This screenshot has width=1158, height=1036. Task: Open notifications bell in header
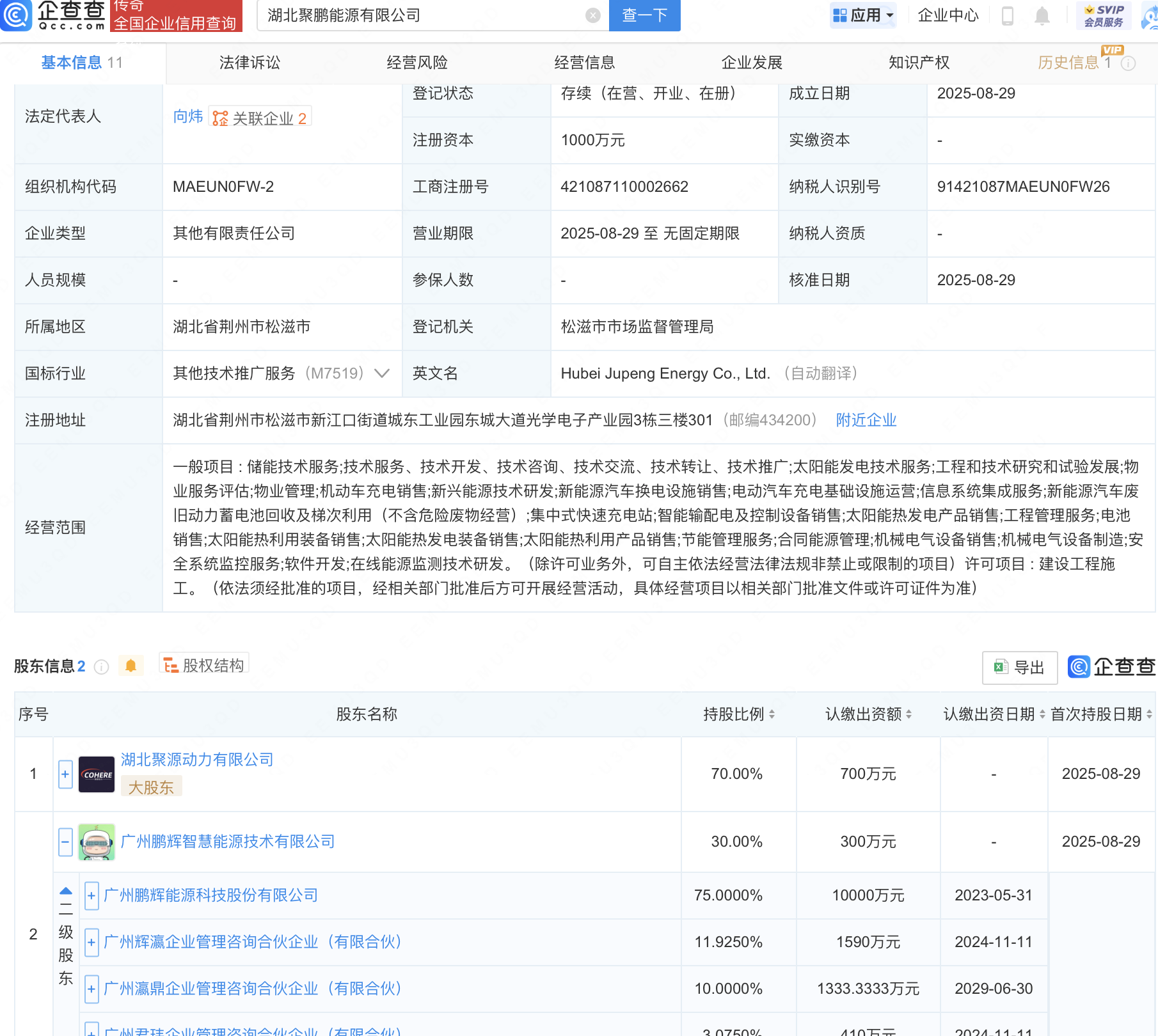click(1042, 15)
